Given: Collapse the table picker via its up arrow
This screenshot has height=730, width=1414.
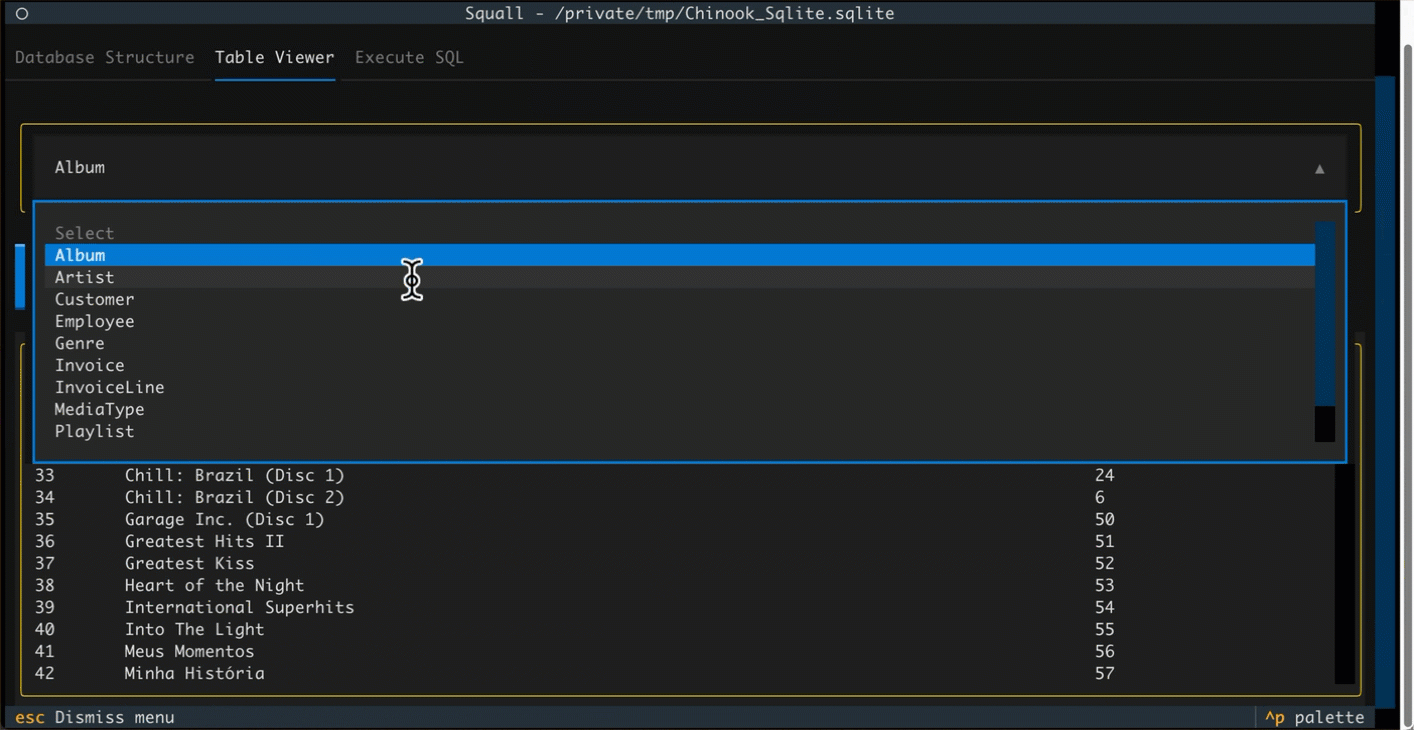Looking at the screenshot, I should point(1319,167).
